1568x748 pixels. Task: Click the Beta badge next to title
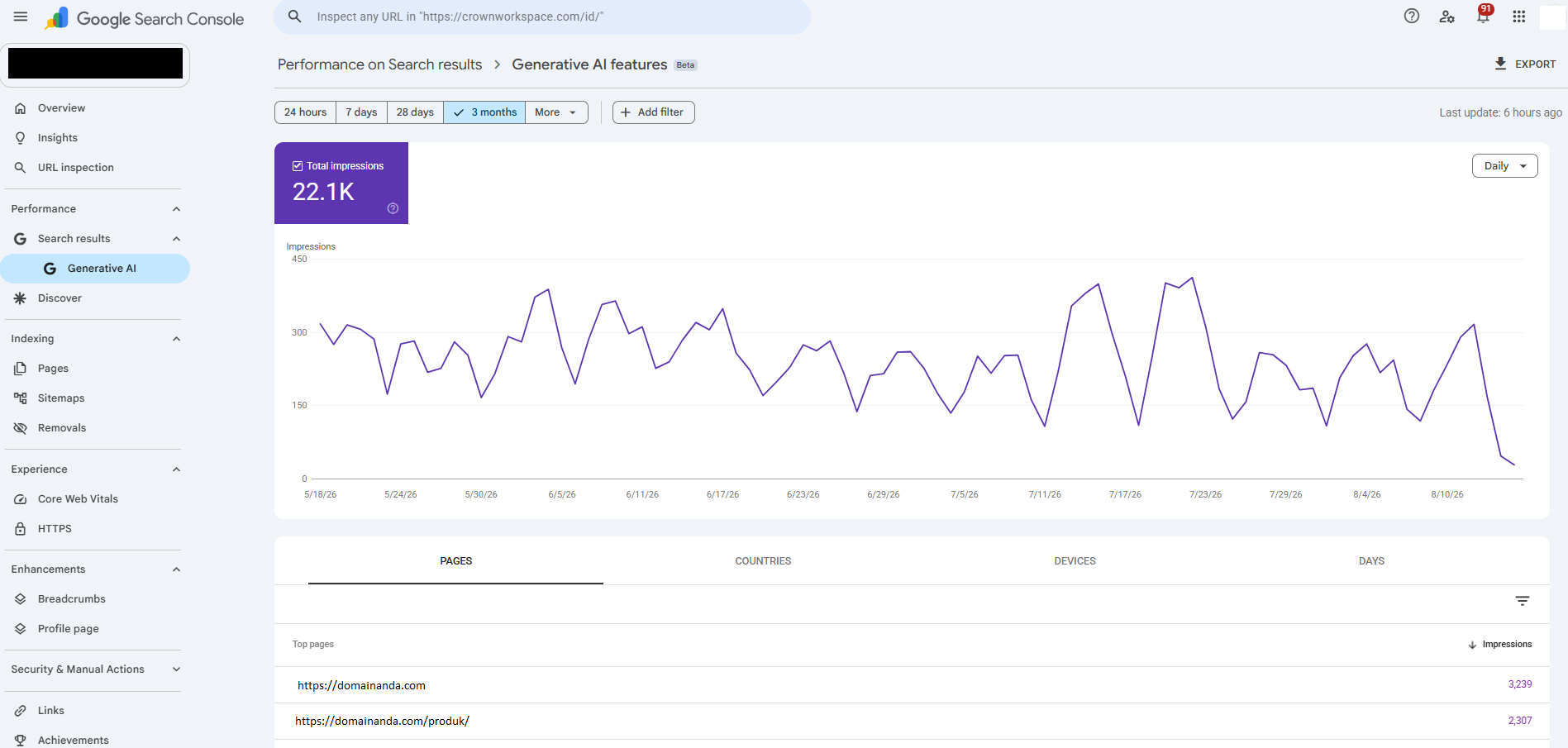pos(685,65)
